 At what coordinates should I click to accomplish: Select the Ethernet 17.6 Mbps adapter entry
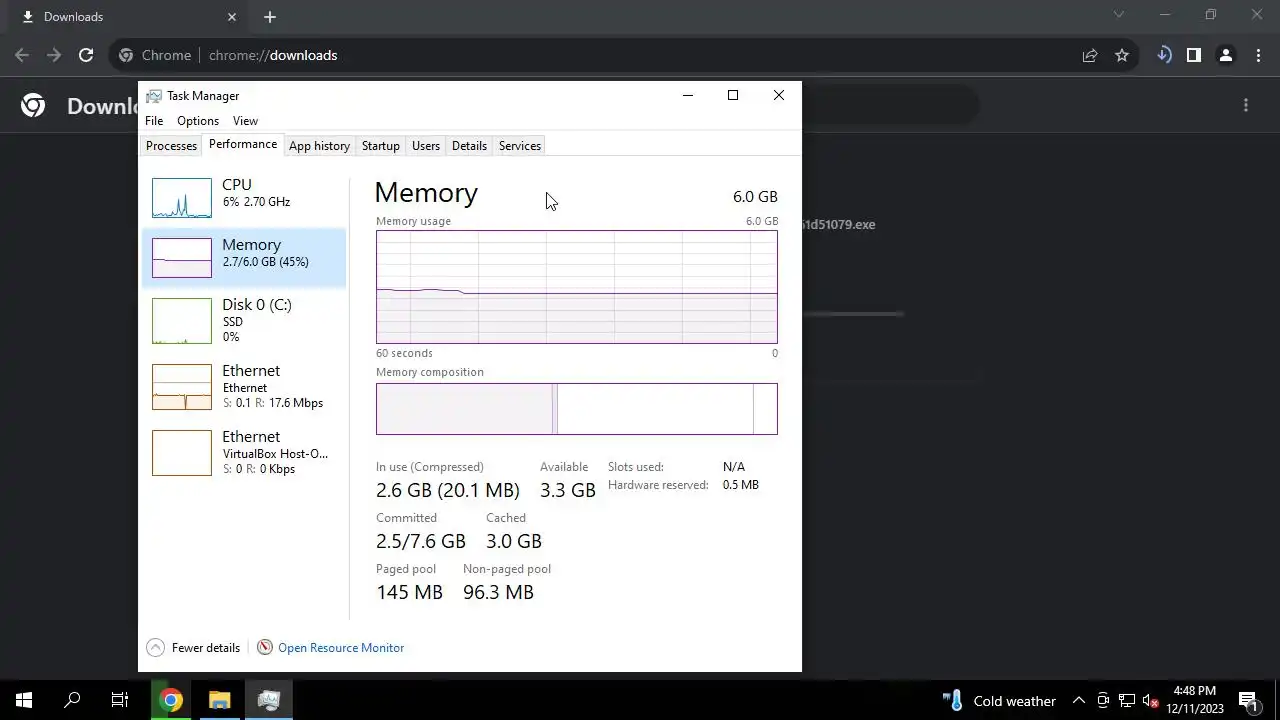244,386
